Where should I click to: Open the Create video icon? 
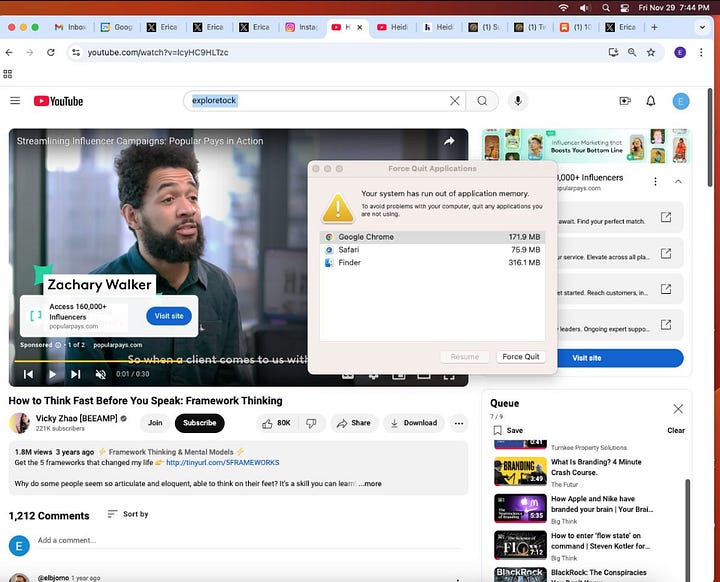click(624, 101)
